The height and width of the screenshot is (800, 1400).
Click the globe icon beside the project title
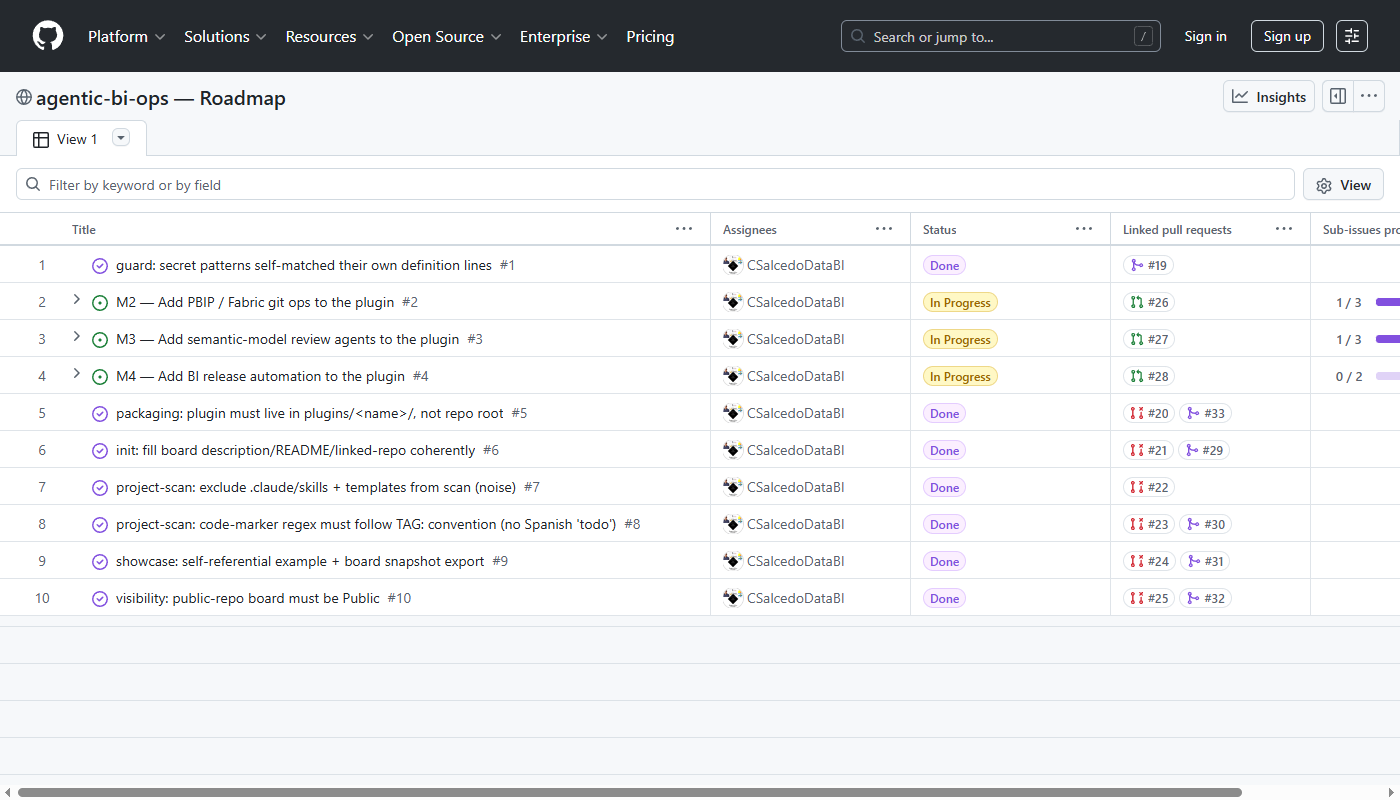click(x=24, y=98)
